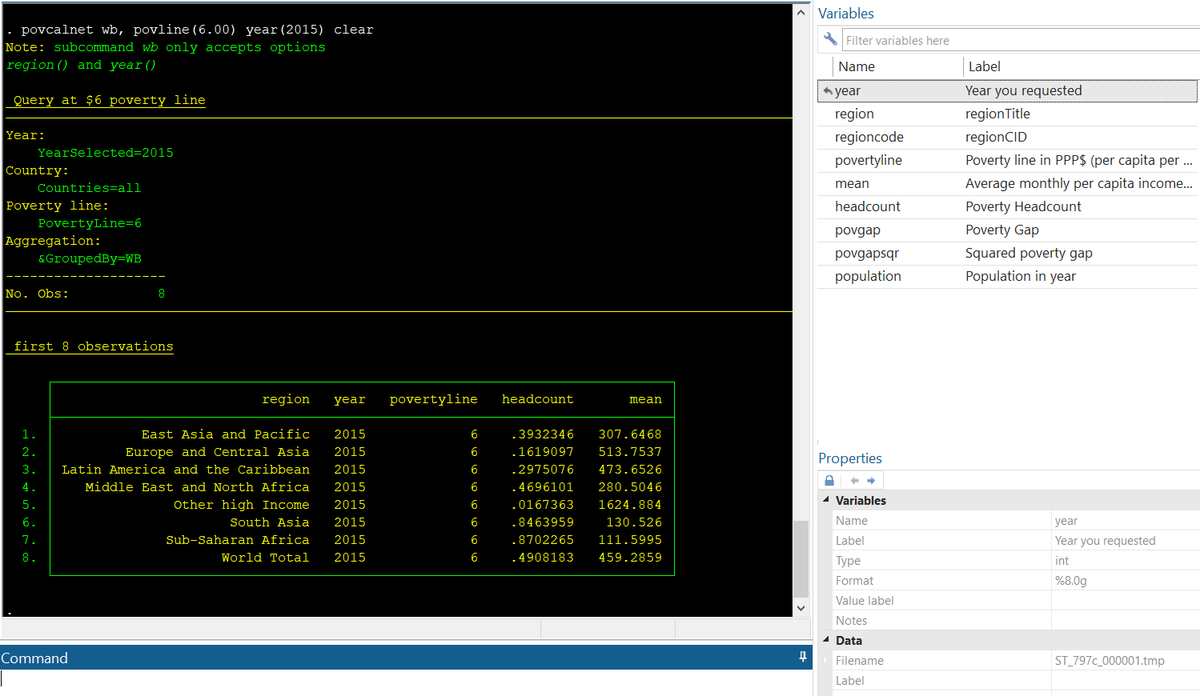Click the empty Value label property field

click(x=1124, y=601)
